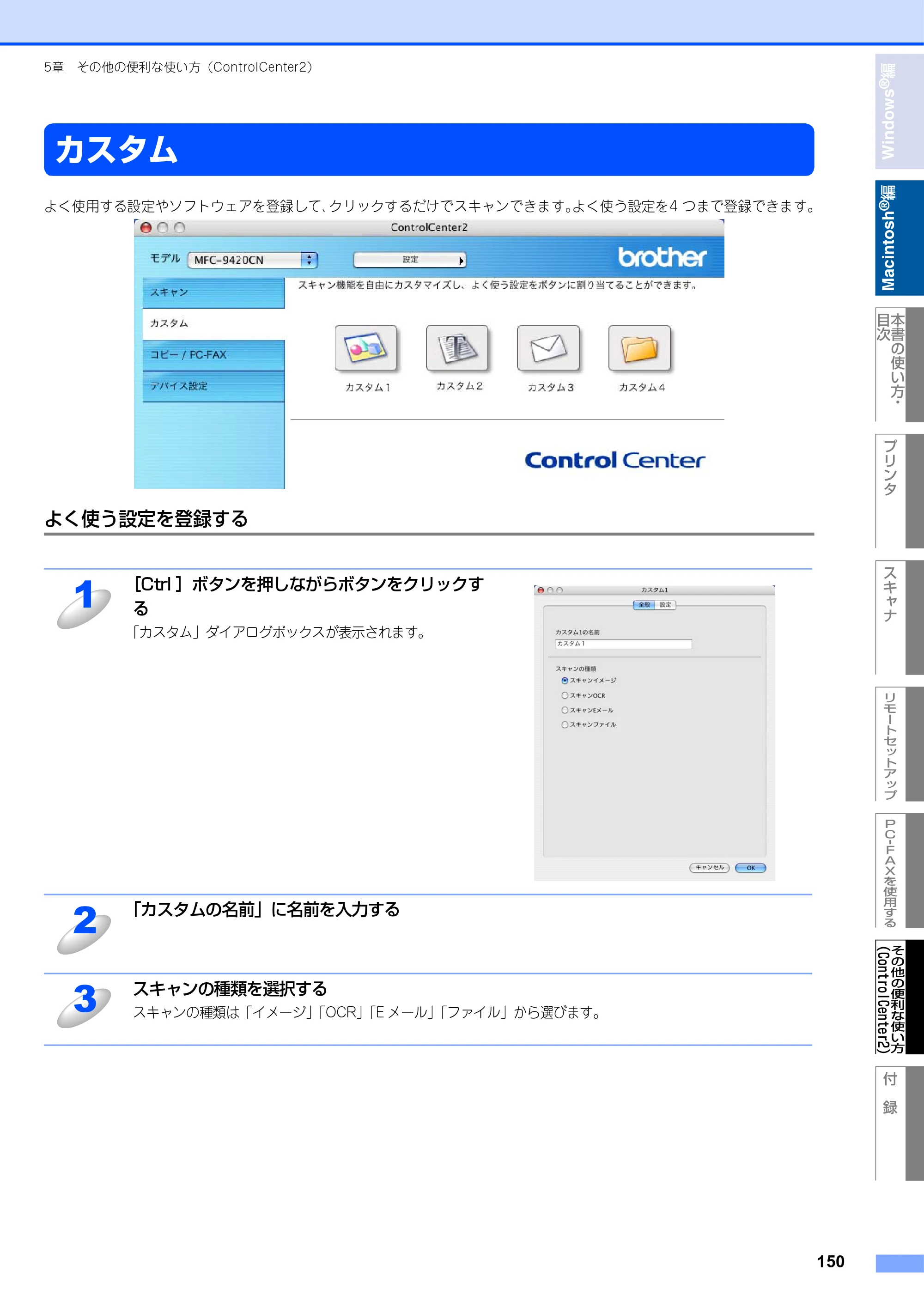The width and height of the screenshot is (924, 1308).
Task: Open the デバイス設定 sidebar section
Action: pyautogui.click(x=213, y=386)
